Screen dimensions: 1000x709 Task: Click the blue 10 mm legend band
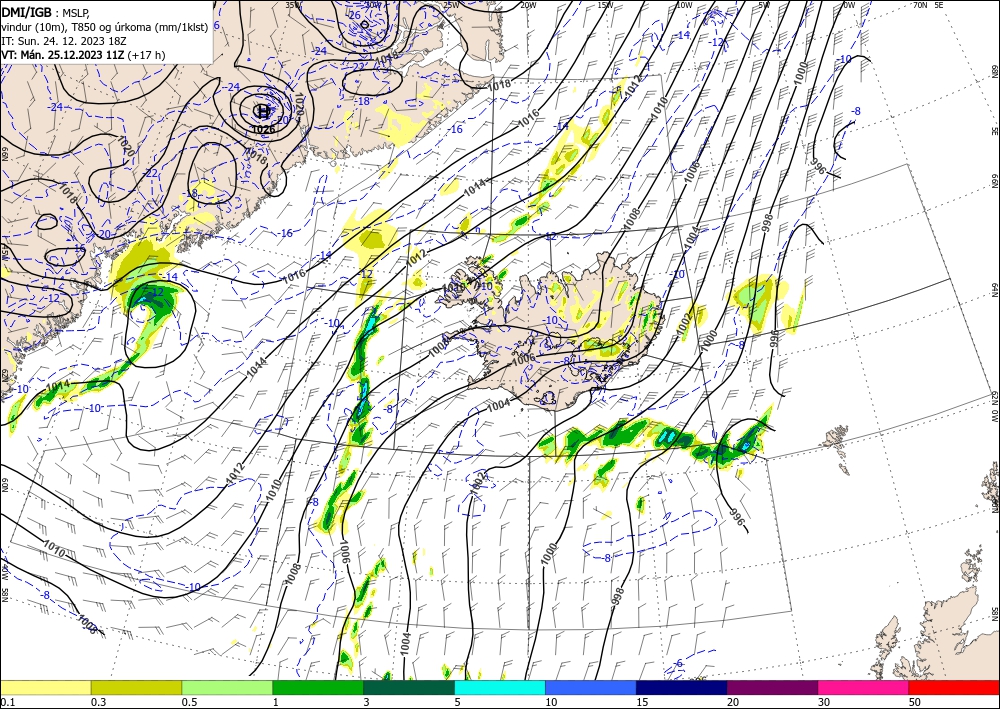[591, 687]
